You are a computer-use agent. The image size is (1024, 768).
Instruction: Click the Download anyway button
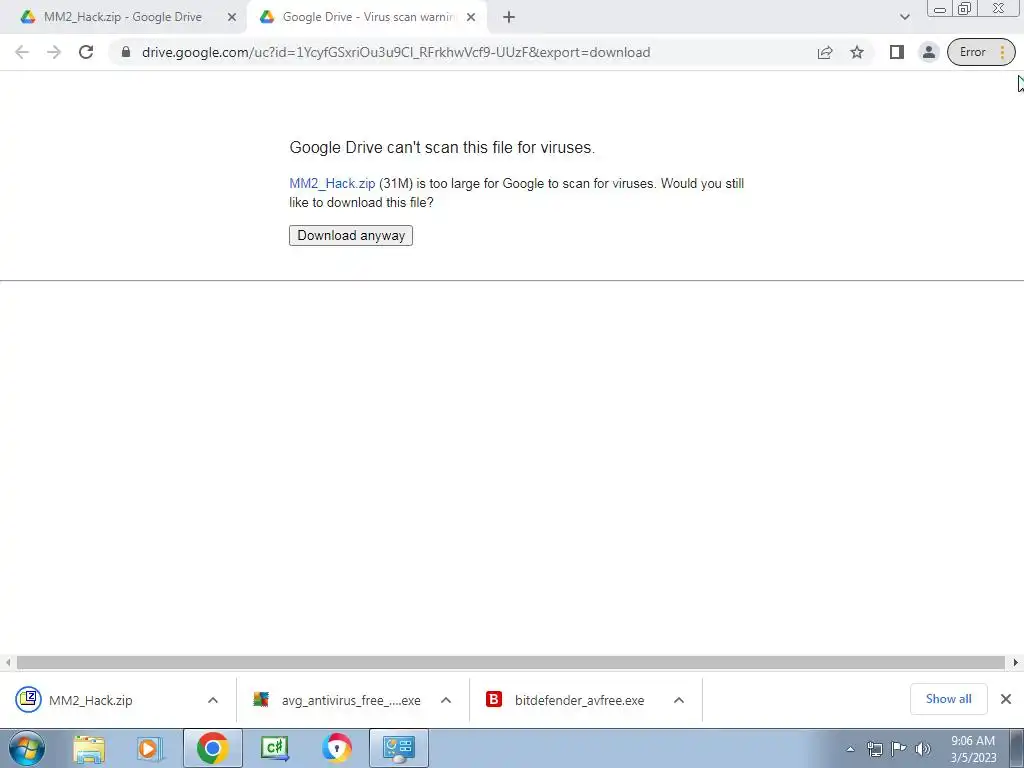(351, 235)
